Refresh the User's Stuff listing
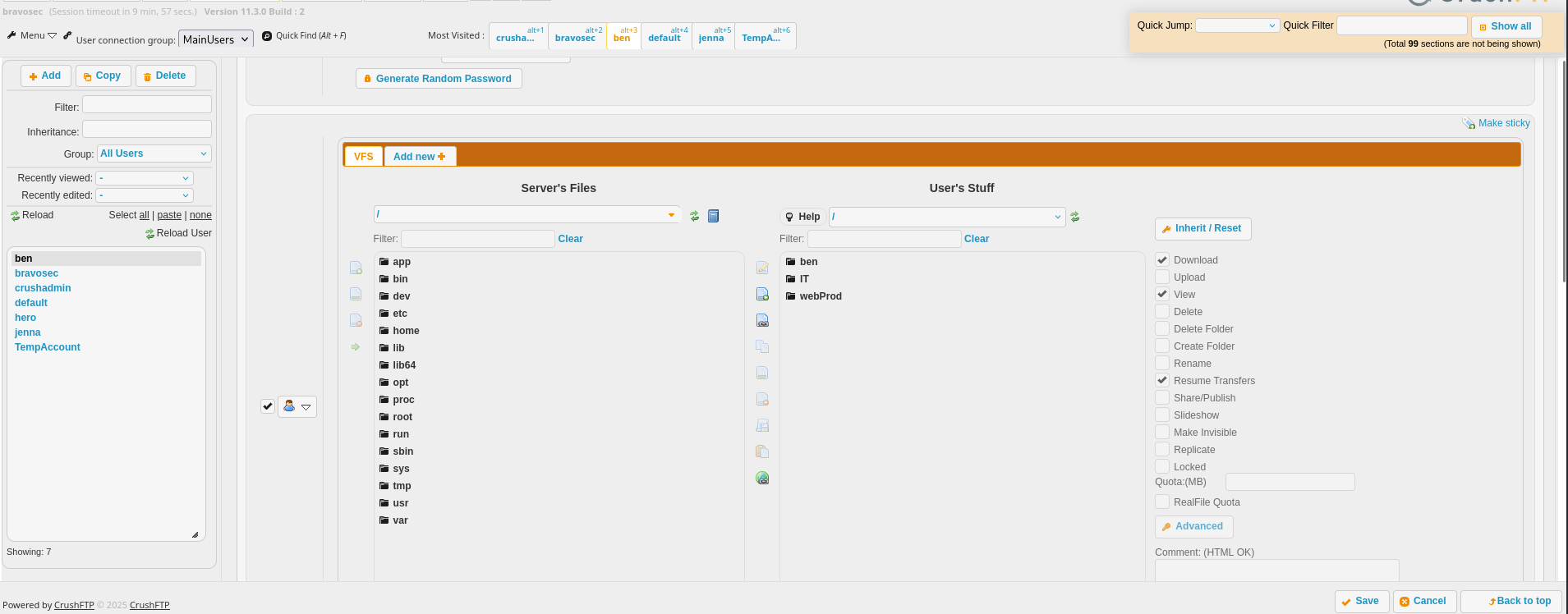The height and width of the screenshot is (614, 1568). 1074,217
